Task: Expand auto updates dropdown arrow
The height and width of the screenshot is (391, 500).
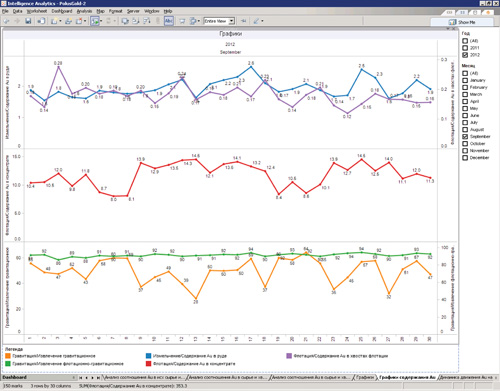Action: [101, 21]
